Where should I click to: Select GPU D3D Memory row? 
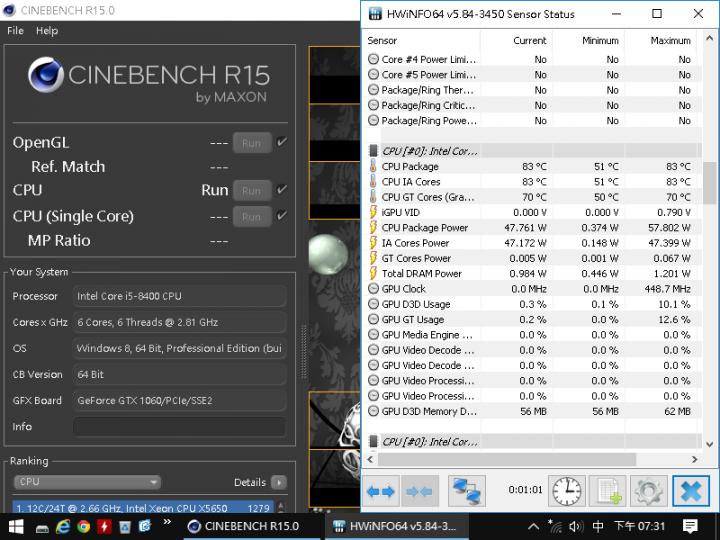pos(532,411)
